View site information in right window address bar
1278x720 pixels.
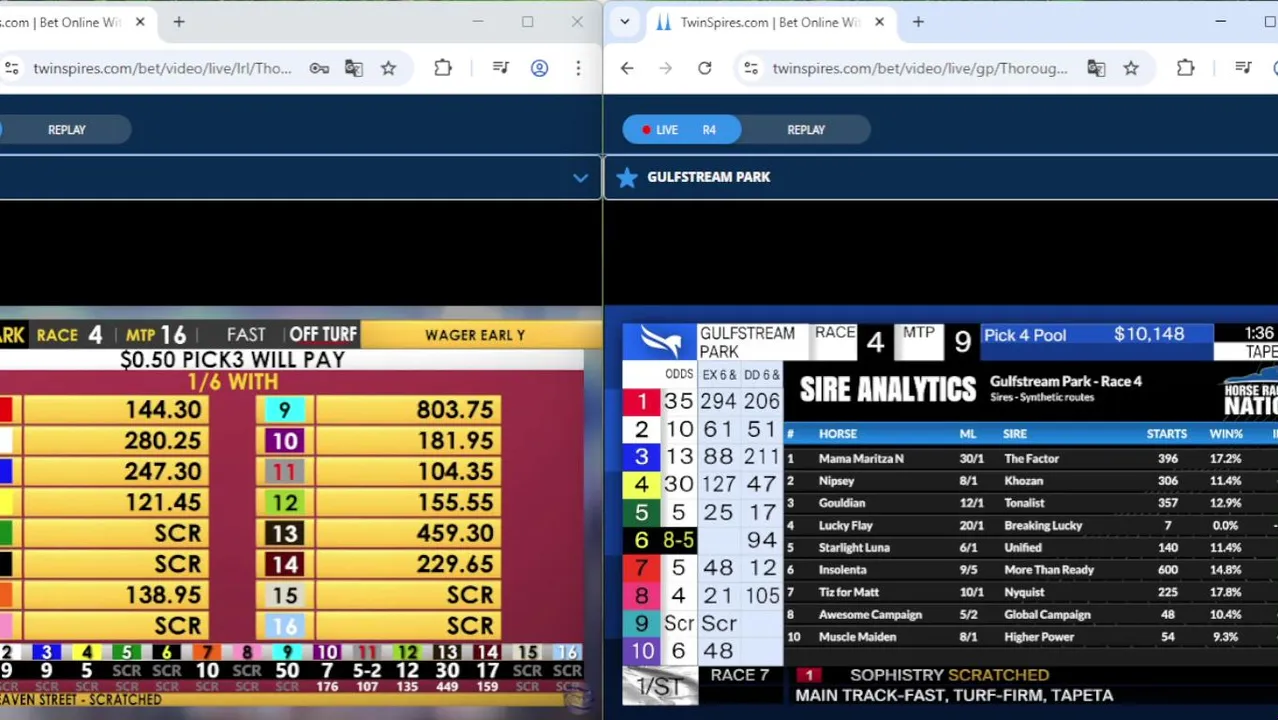pyautogui.click(x=751, y=68)
